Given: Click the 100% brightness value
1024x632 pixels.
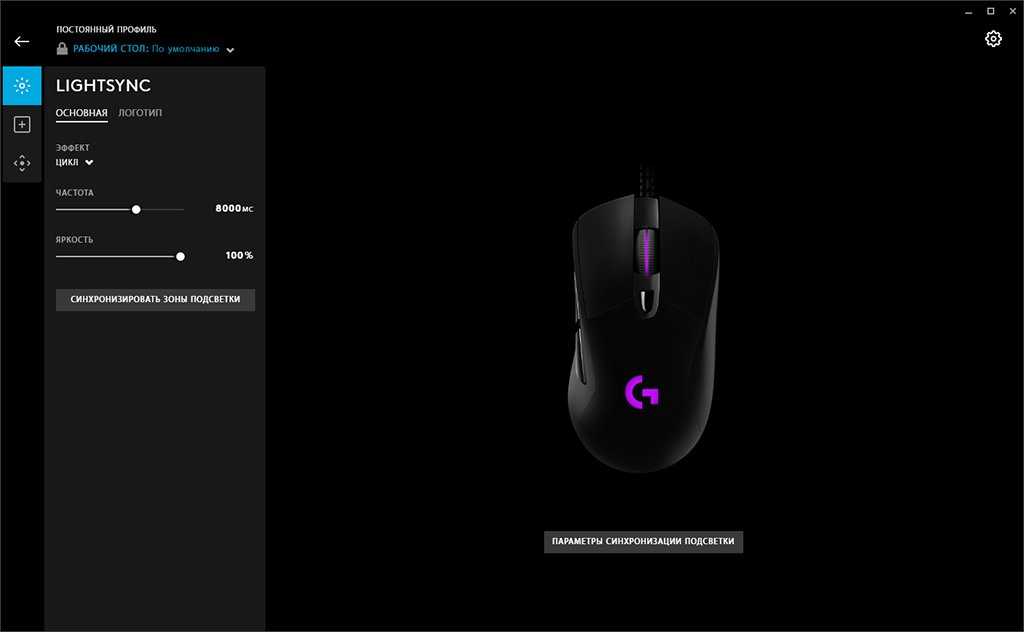Looking at the screenshot, I should pyautogui.click(x=239, y=255).
